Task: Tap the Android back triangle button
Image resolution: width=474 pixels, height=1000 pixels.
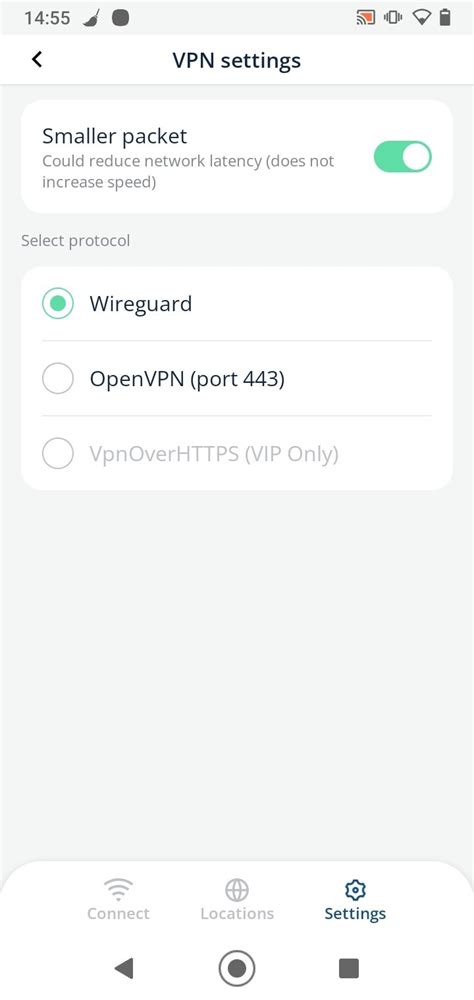Action: [123, 968]
